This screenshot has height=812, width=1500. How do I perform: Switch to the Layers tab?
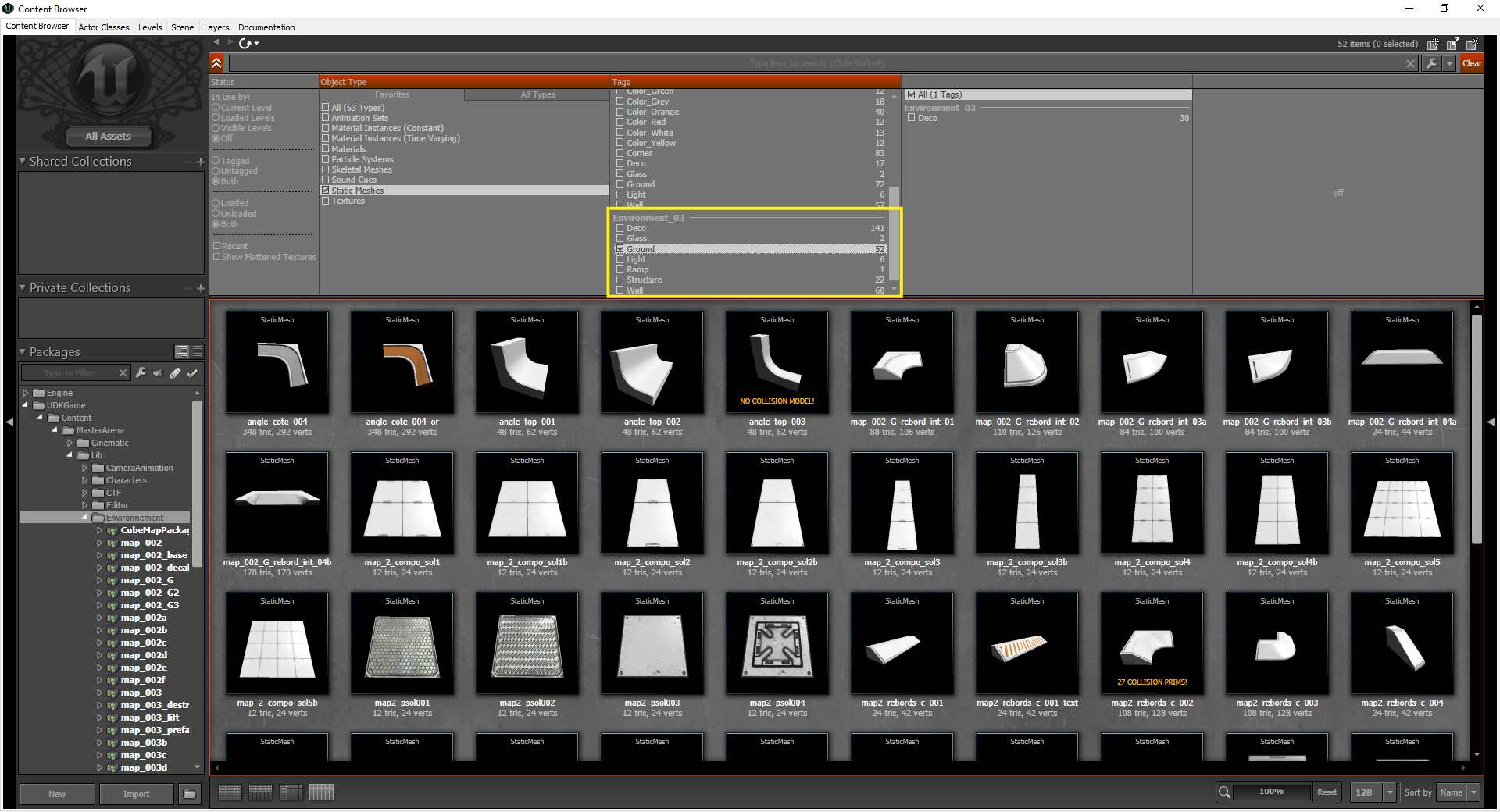click(x=216, y=27)
